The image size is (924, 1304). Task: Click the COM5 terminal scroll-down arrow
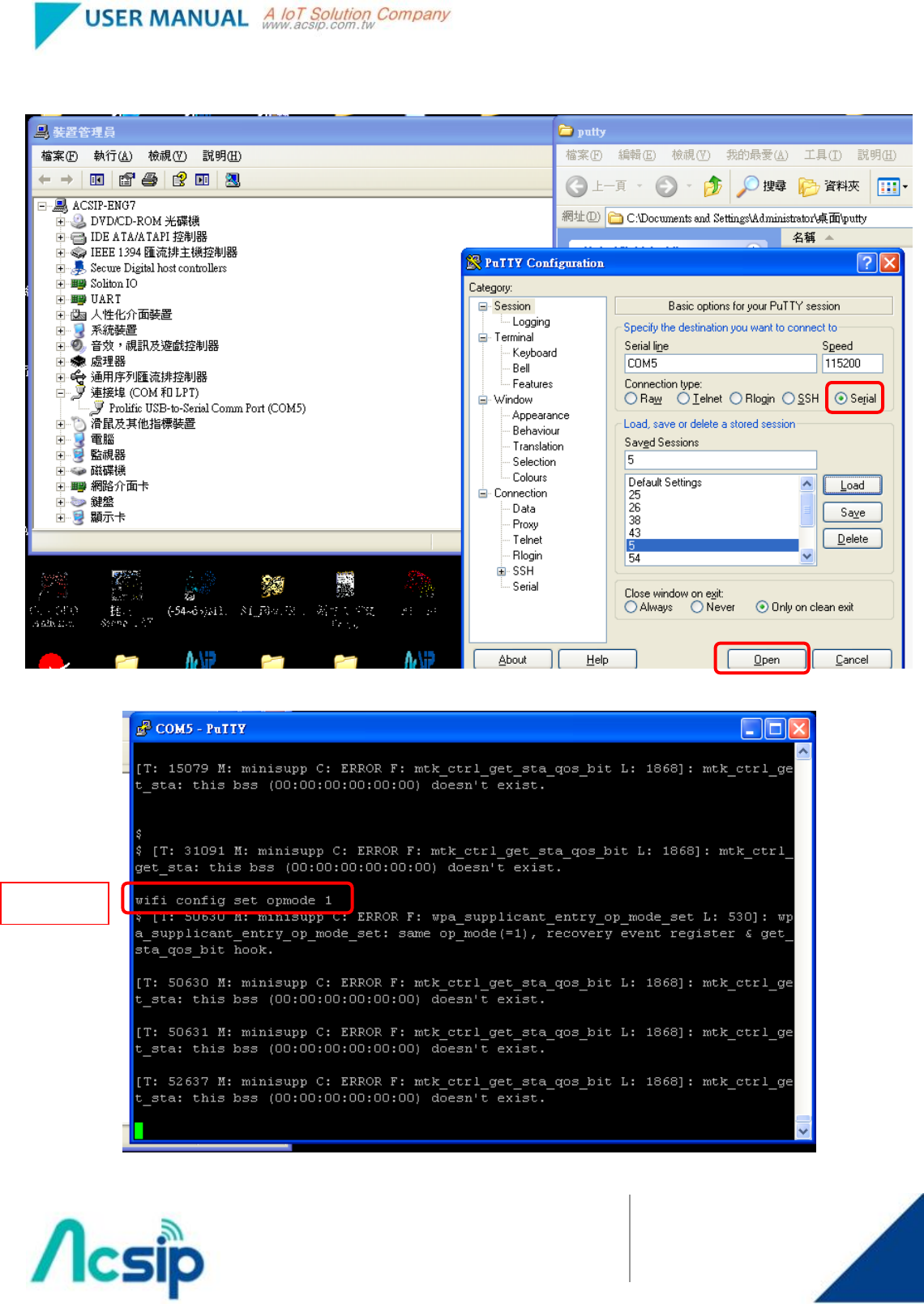(803, 1131)
